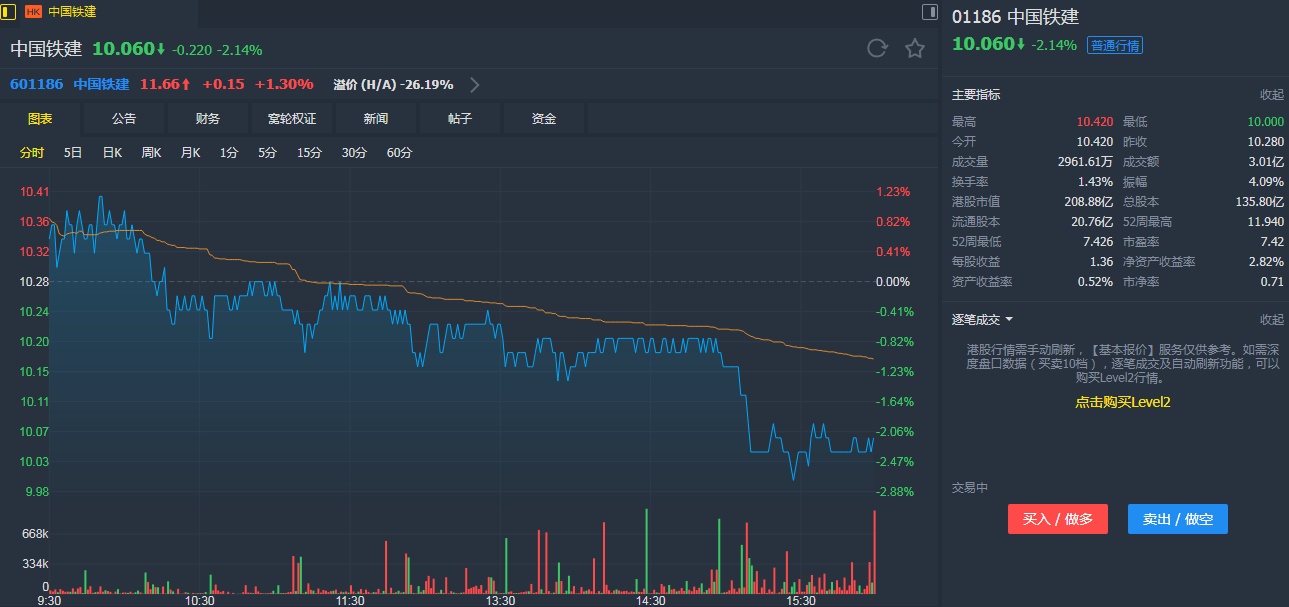This screenshot has height=607, width=1289.
Task: Collapse the 主要指标 section
Action: click(1271, 95)
